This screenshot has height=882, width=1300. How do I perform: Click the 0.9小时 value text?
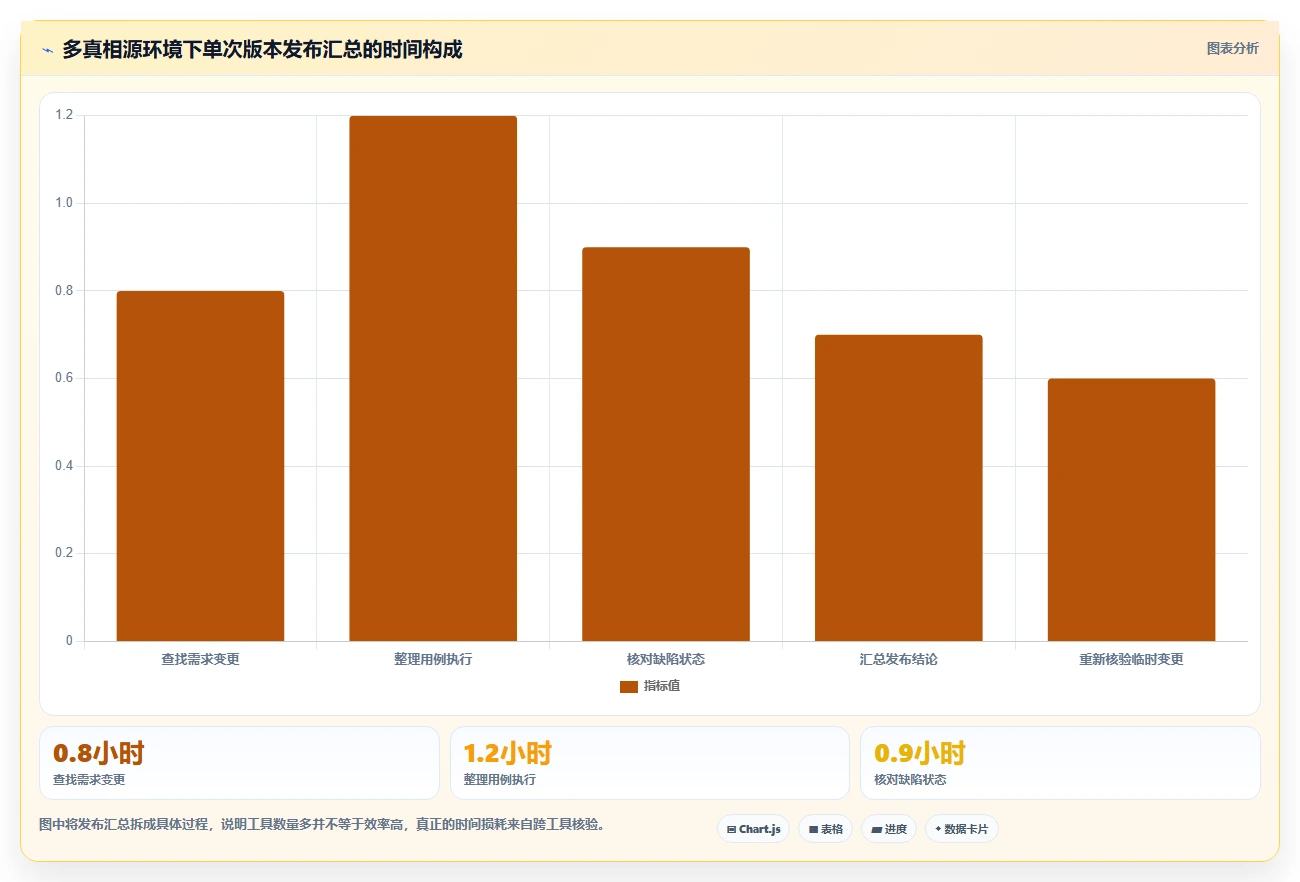click(x=920, y=753)
